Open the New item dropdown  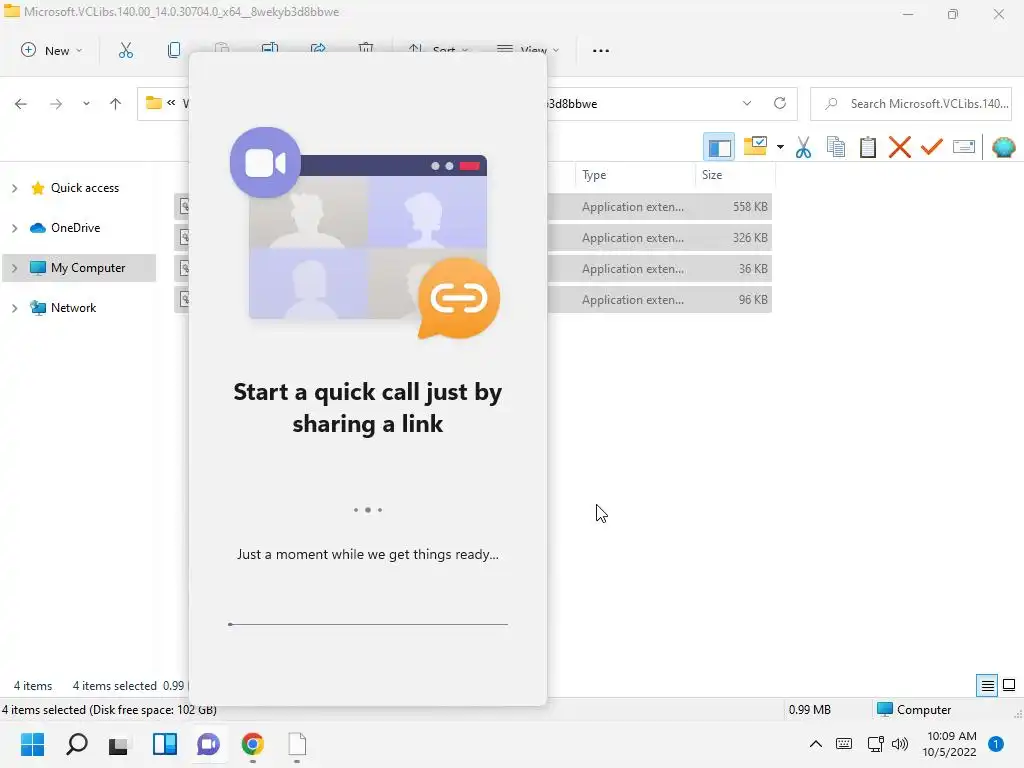point(52,50)
